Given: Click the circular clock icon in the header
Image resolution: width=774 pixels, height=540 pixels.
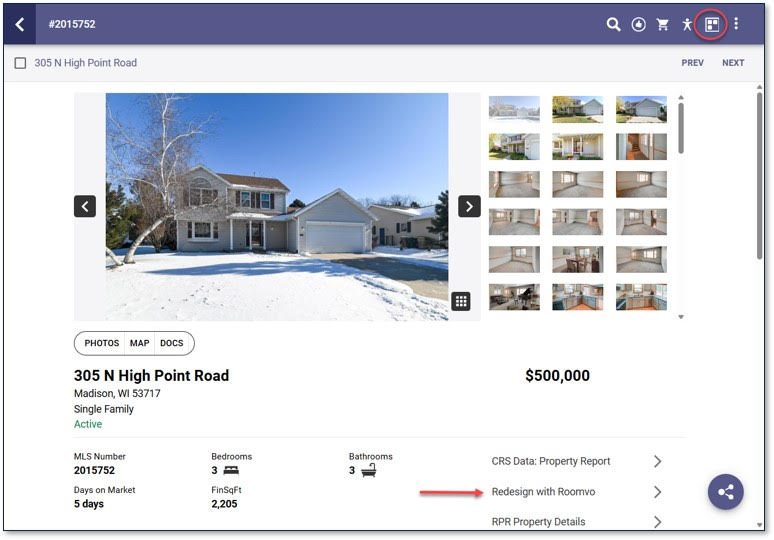Looking at the screenshot, I should tap(638, 24).
